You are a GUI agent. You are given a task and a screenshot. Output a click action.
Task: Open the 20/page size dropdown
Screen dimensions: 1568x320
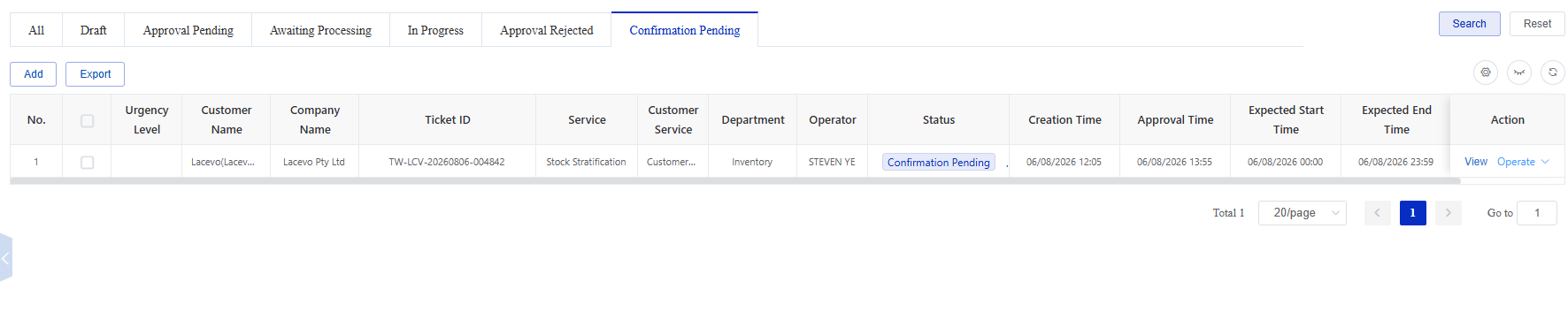click(1303, 213)
